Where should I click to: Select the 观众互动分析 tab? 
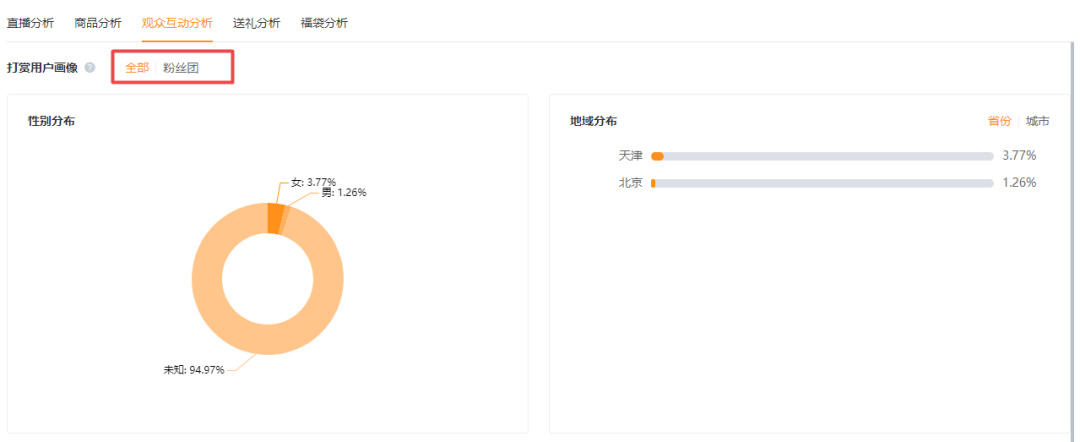tap(177, 22)
